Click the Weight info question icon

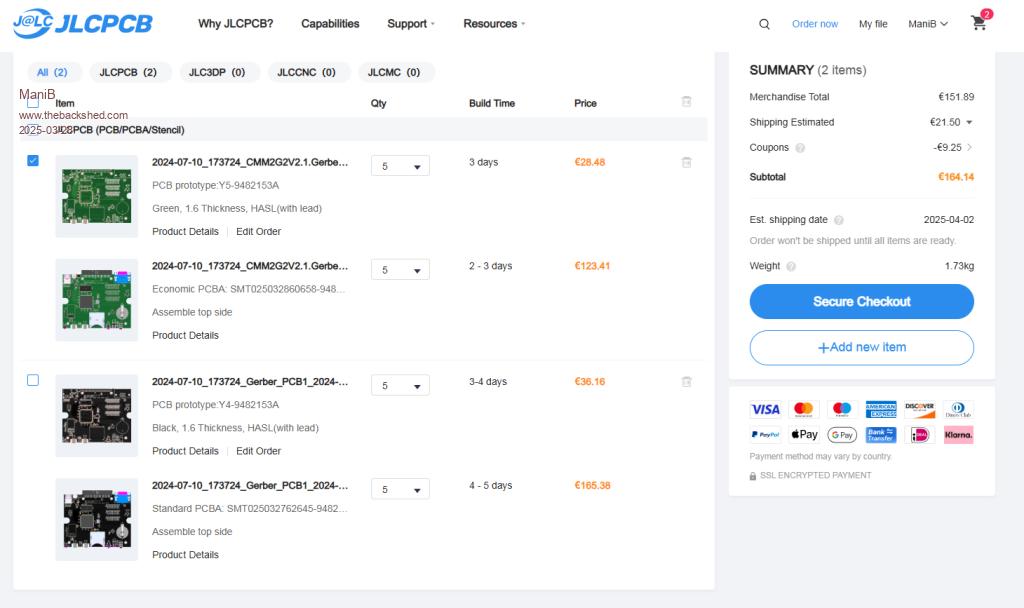click(x=791, y=267)
